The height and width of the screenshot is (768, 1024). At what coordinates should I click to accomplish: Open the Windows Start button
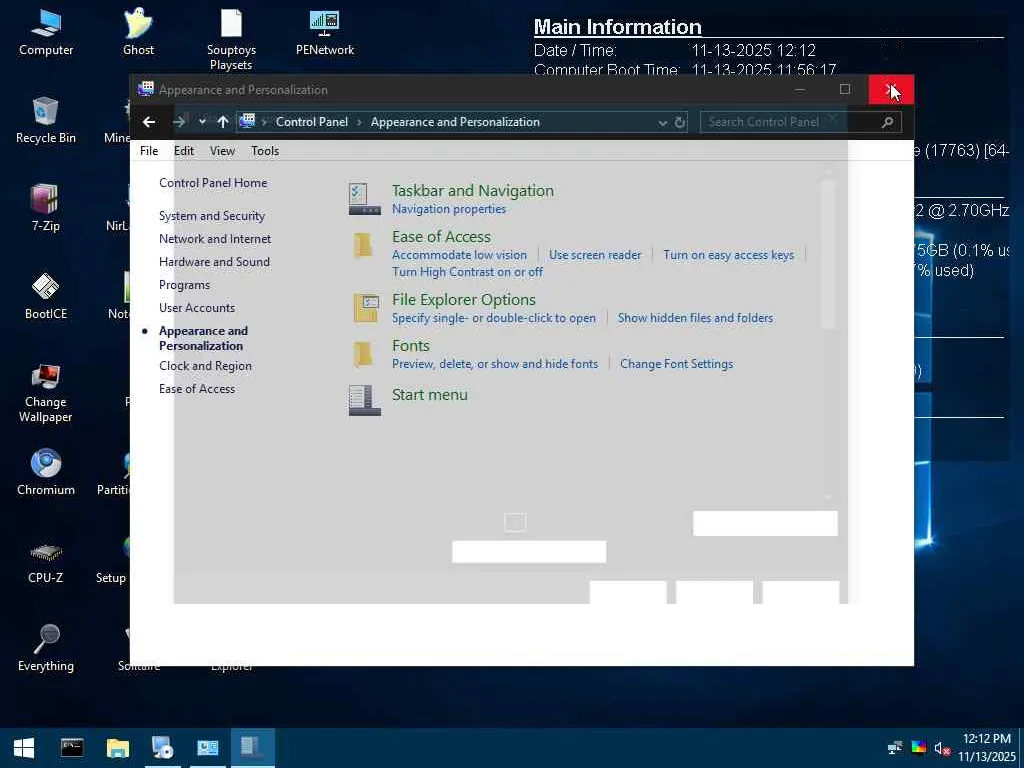coord(24,748)
